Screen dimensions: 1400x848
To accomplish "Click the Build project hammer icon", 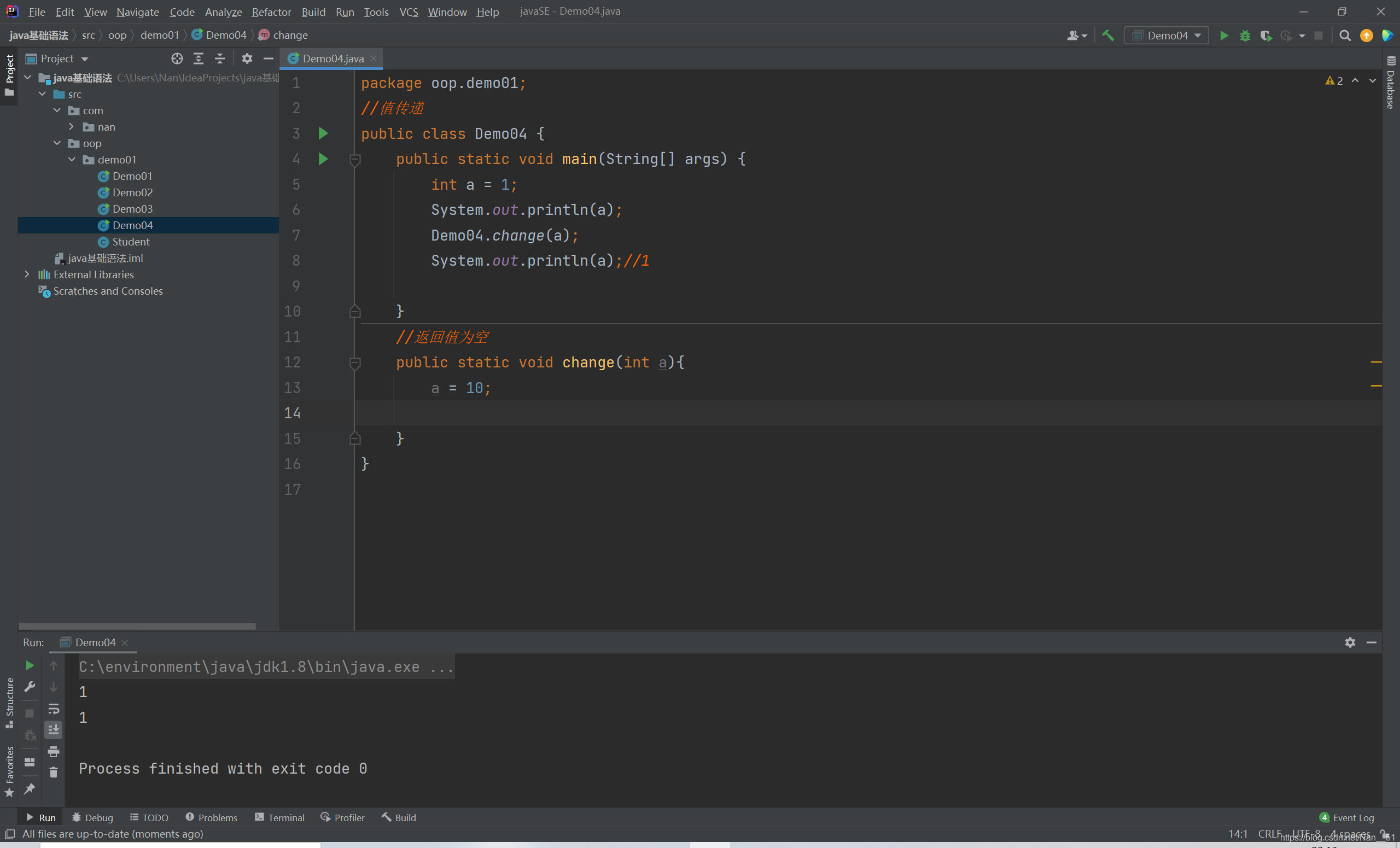I will point(1107,35).
